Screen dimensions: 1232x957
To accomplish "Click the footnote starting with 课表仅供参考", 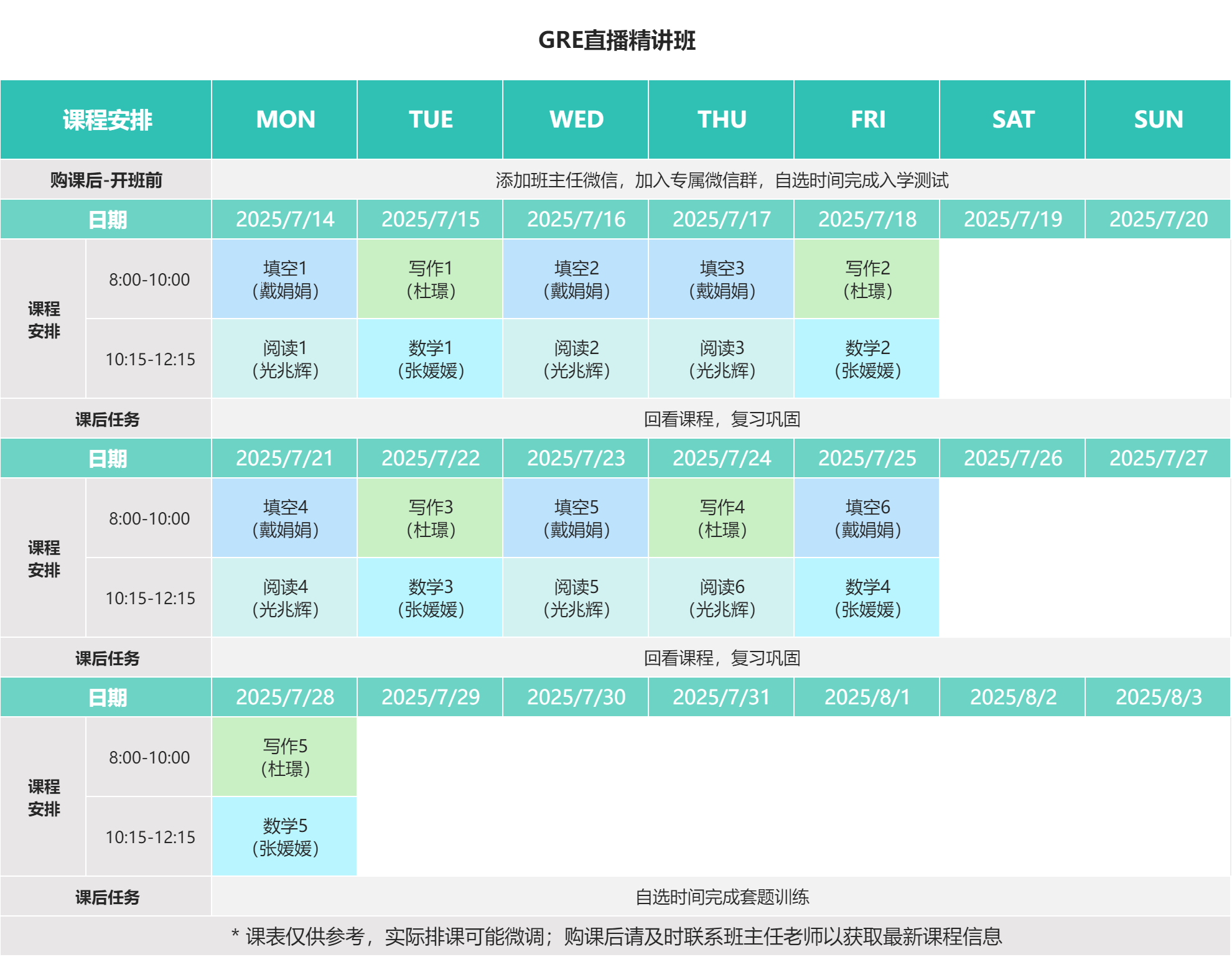I will coord(617,936).
